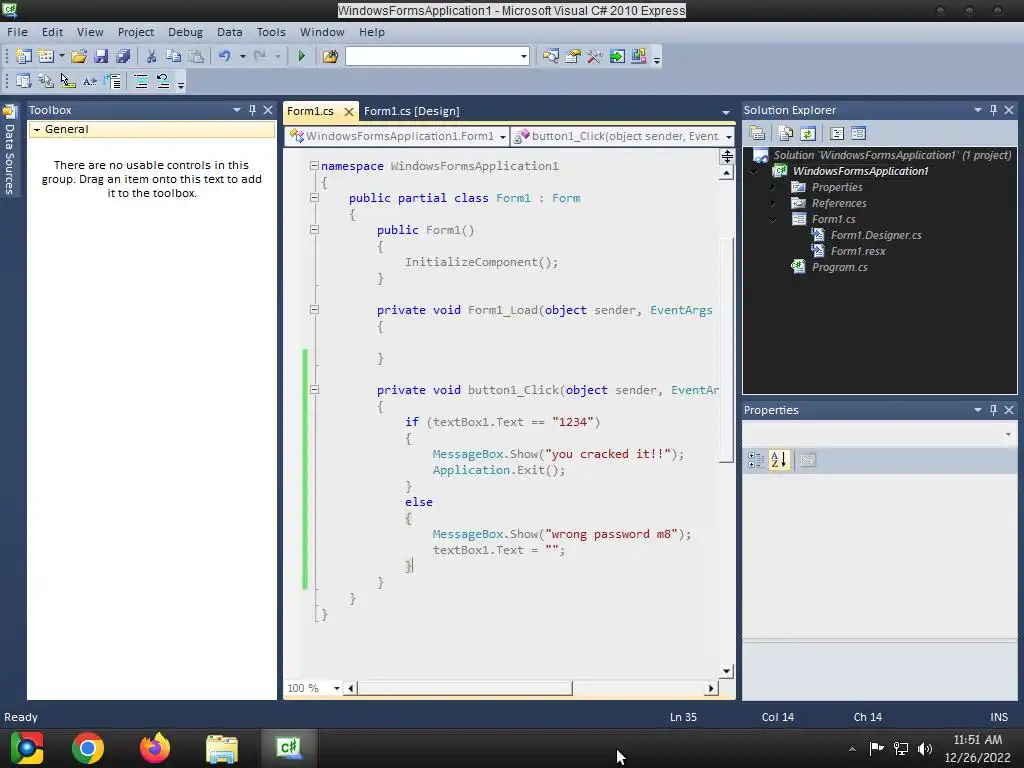Open the WindowsFormsApplication1.Form1 type dropdown
1024x768 pixels.
[502, 136]
